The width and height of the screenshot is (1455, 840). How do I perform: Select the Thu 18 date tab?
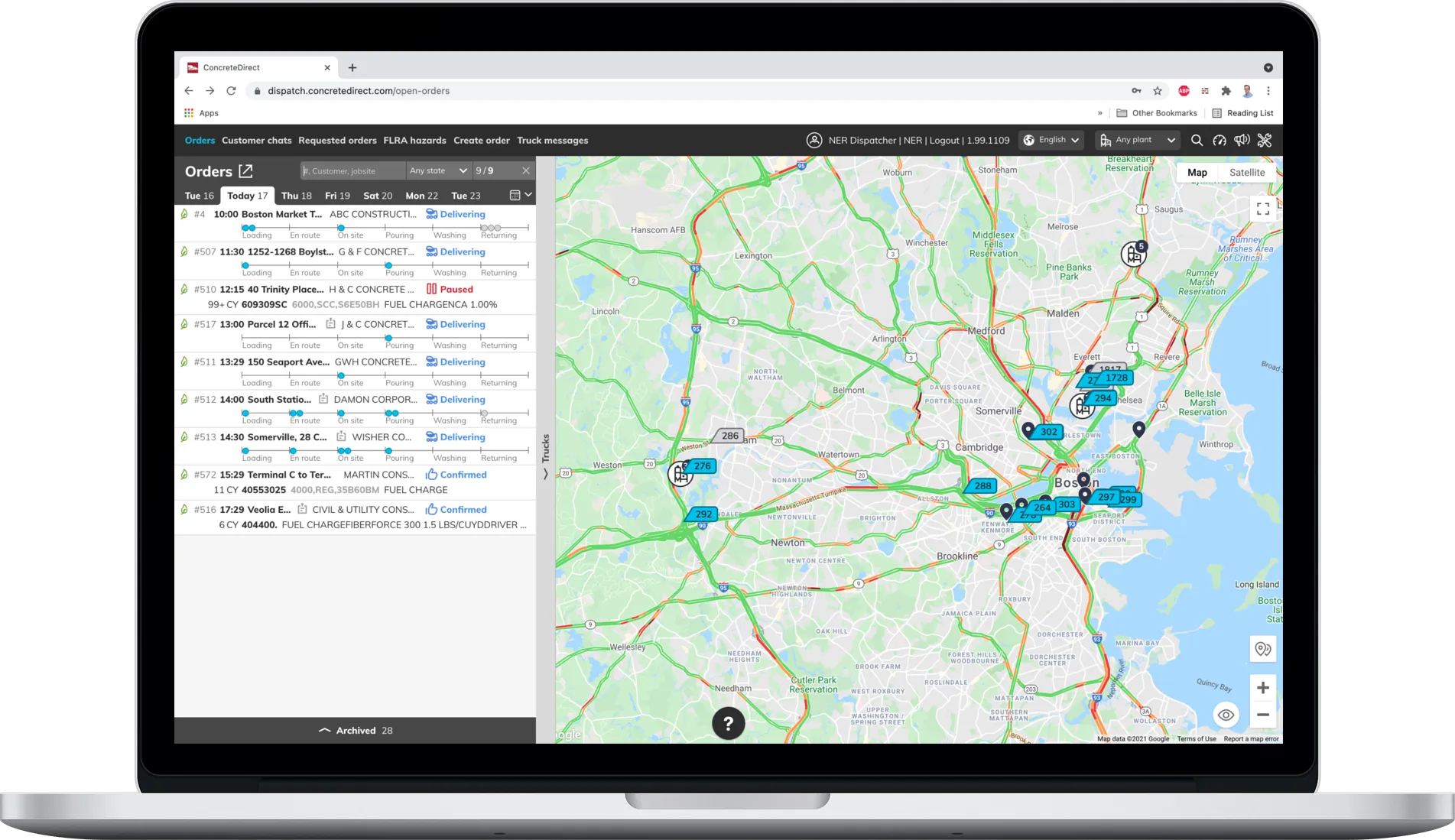pos(296,196)
